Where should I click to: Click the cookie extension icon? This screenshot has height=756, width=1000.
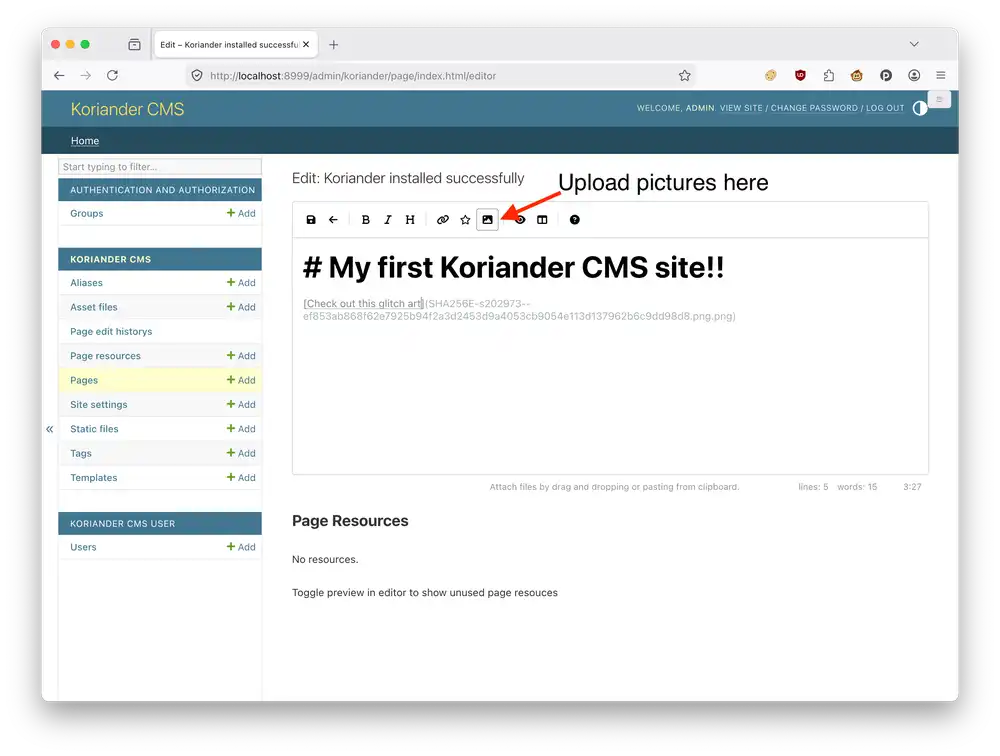click(771, 75)
